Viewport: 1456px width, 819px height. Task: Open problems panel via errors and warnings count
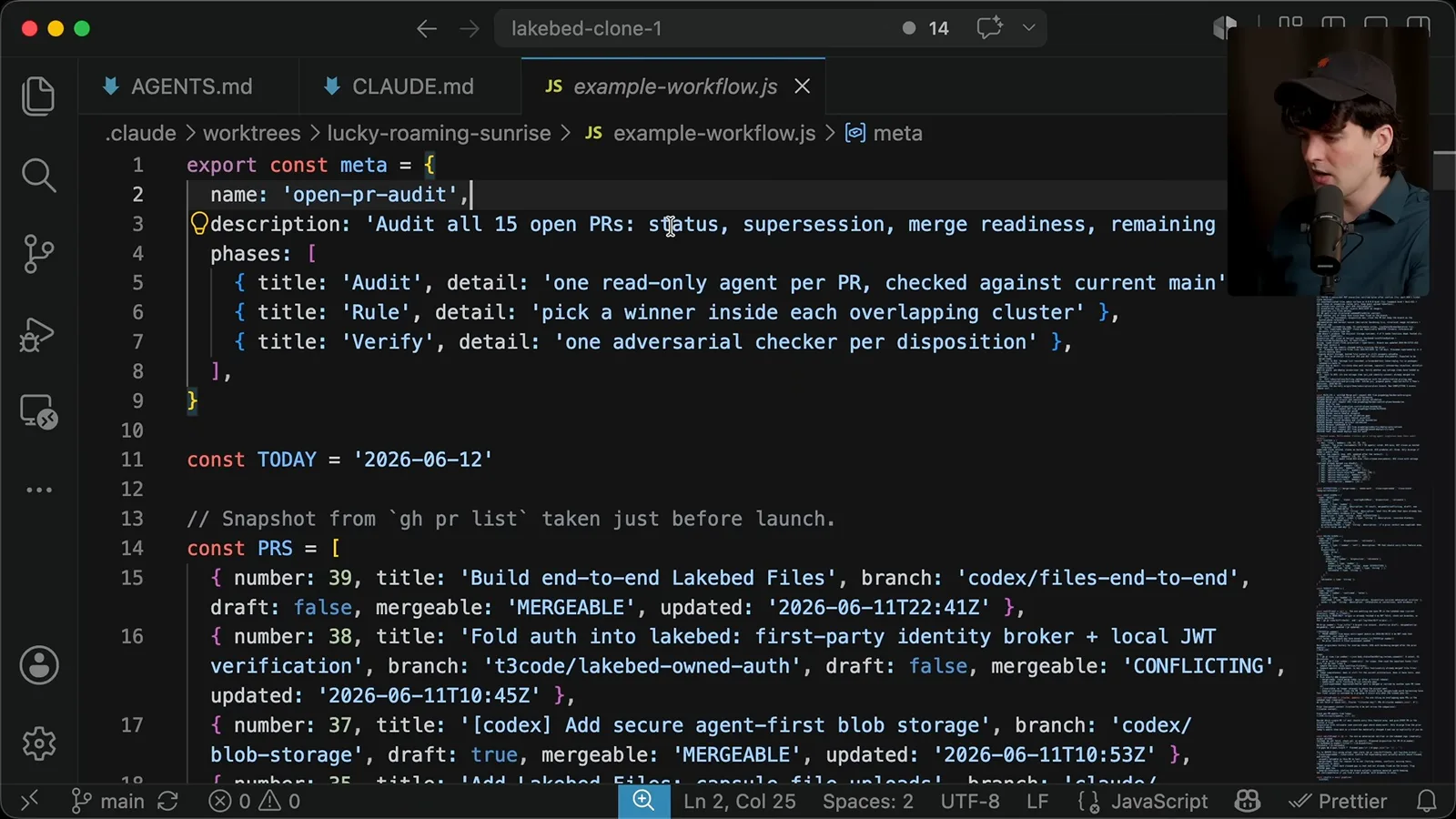click(254, 801)
